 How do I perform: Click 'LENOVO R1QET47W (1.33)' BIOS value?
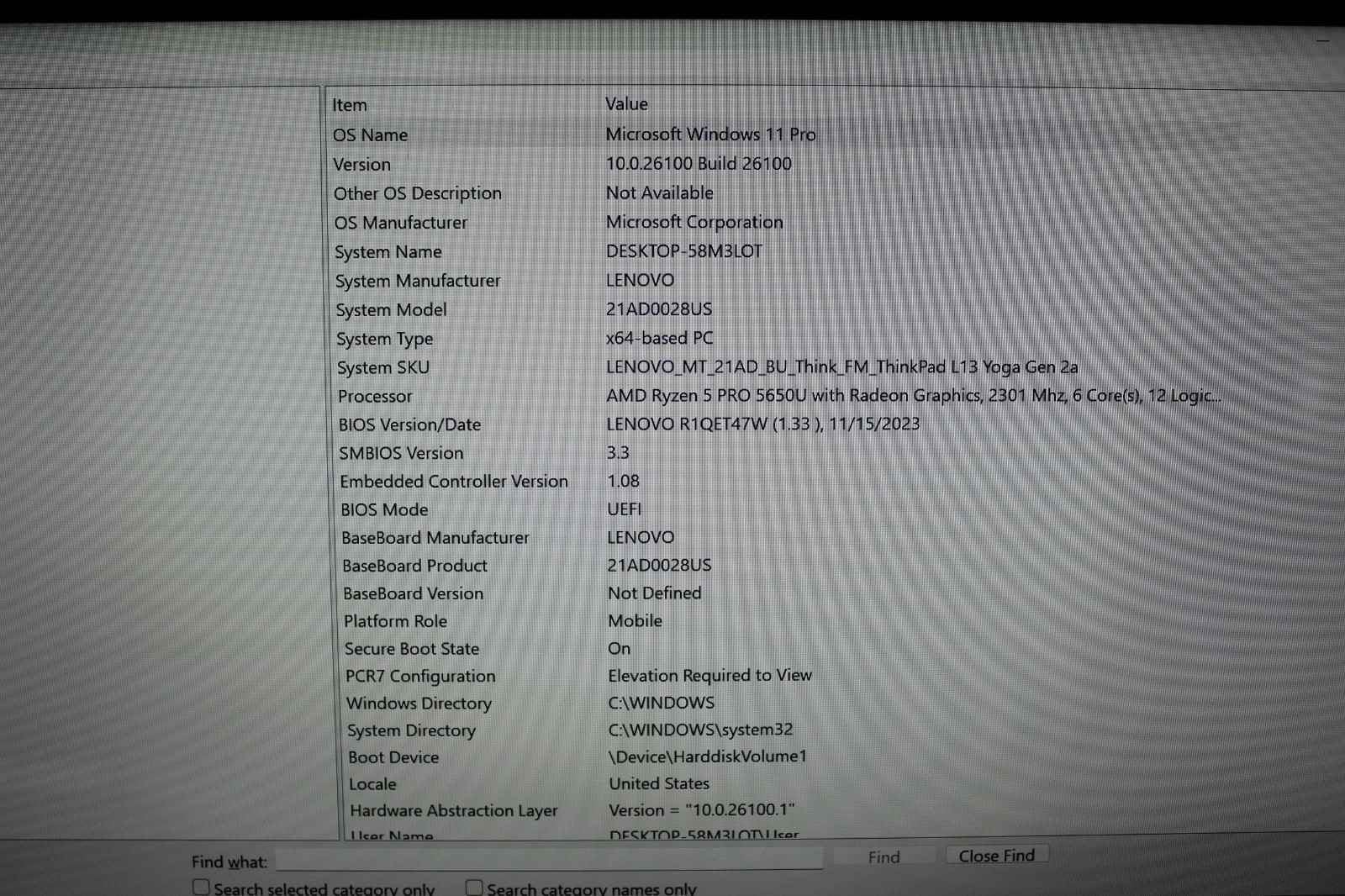(763, 424)
